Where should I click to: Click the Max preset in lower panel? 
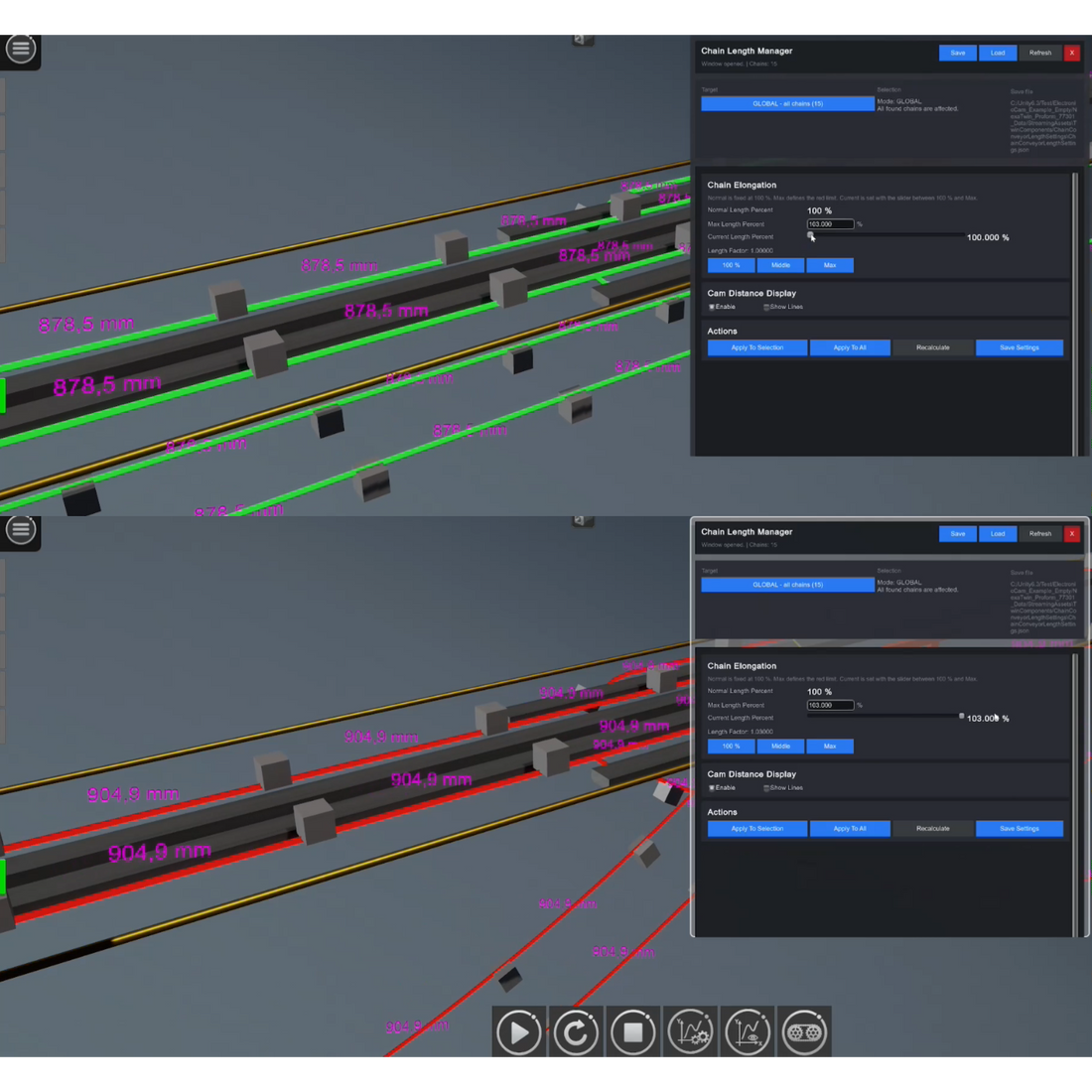pos(830,747)
